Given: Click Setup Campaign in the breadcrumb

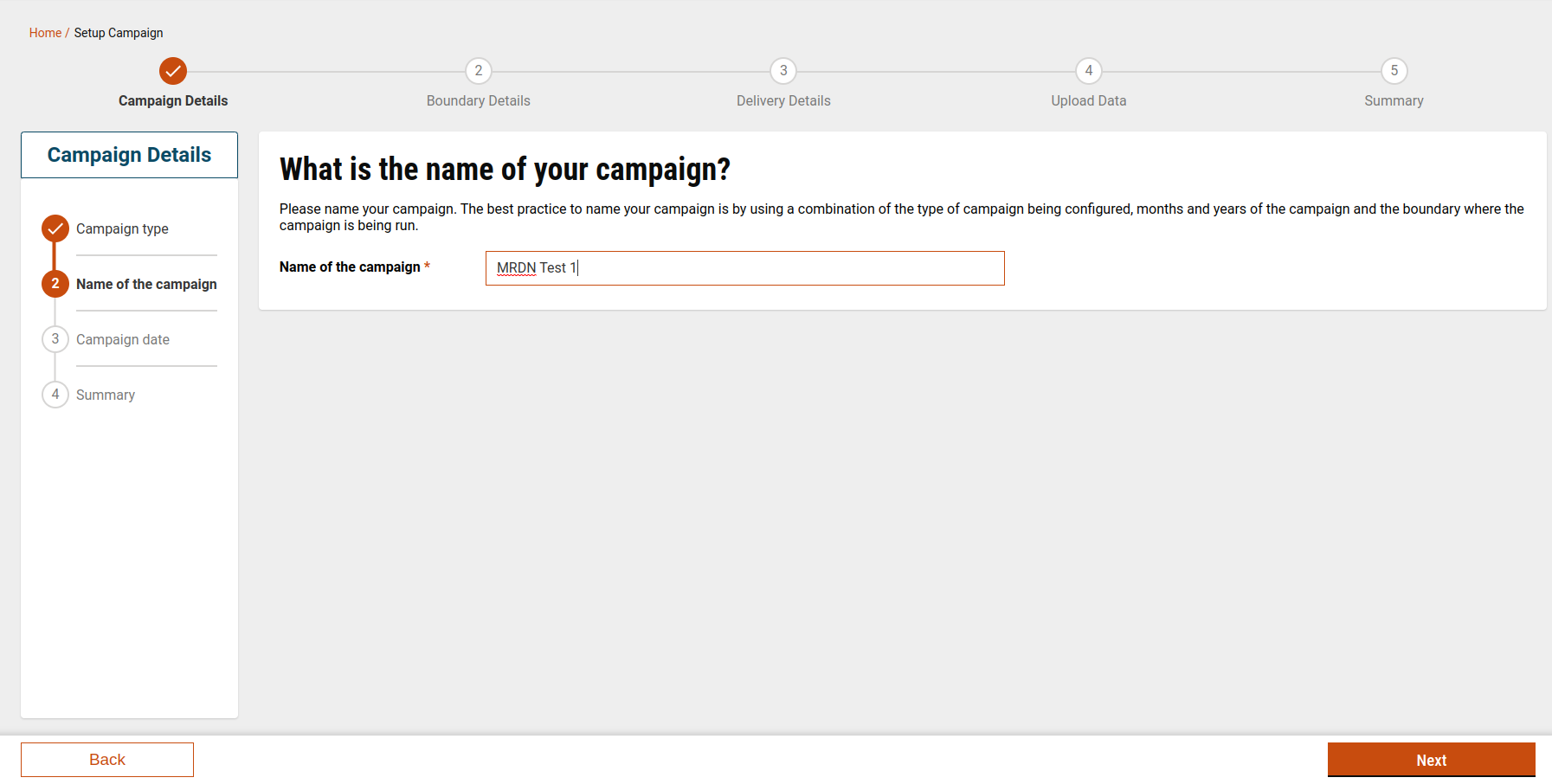Looking at the screenshot, I should click(x=119, y=33).
